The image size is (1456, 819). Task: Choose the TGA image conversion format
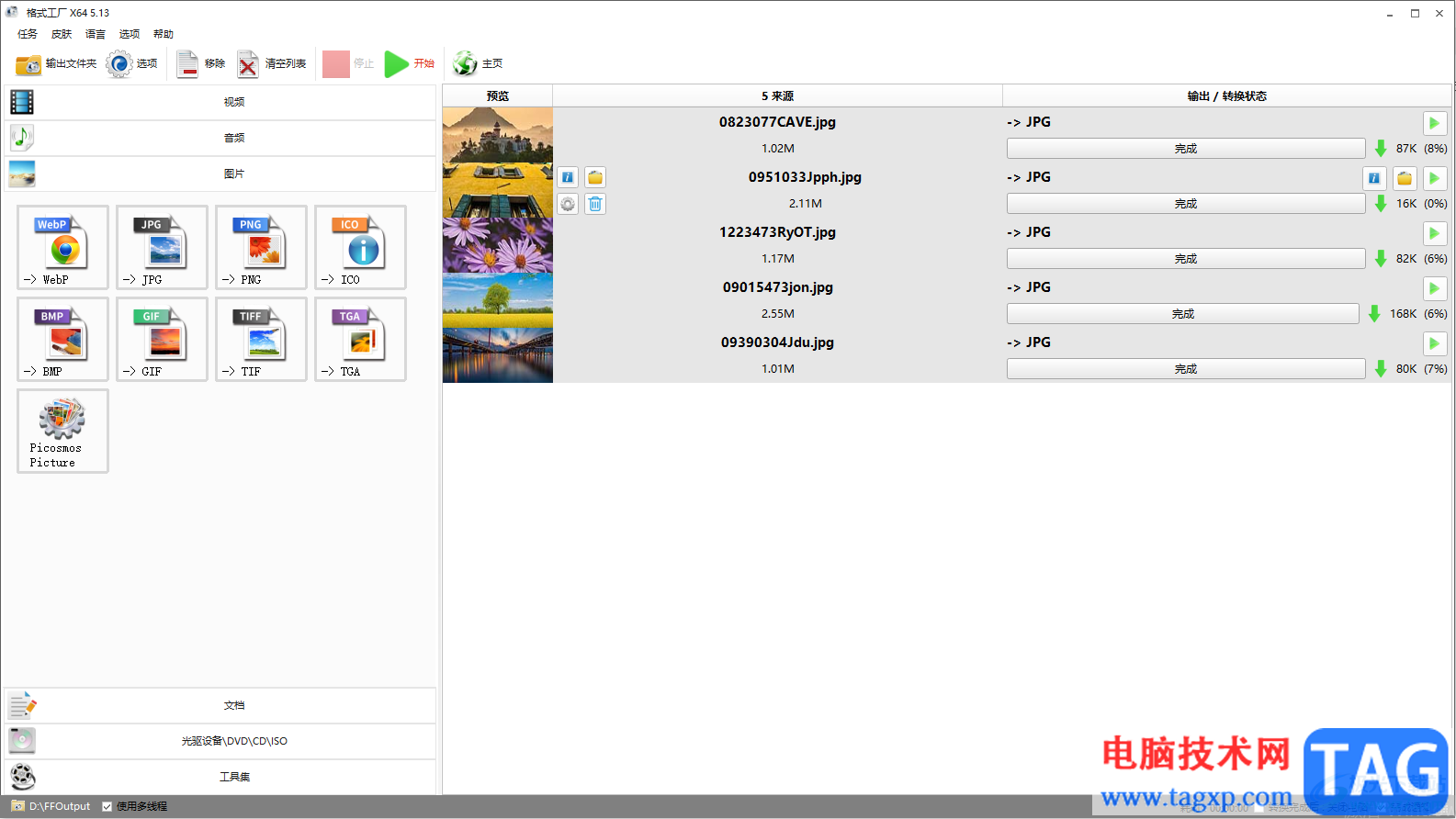pos(360,339)
